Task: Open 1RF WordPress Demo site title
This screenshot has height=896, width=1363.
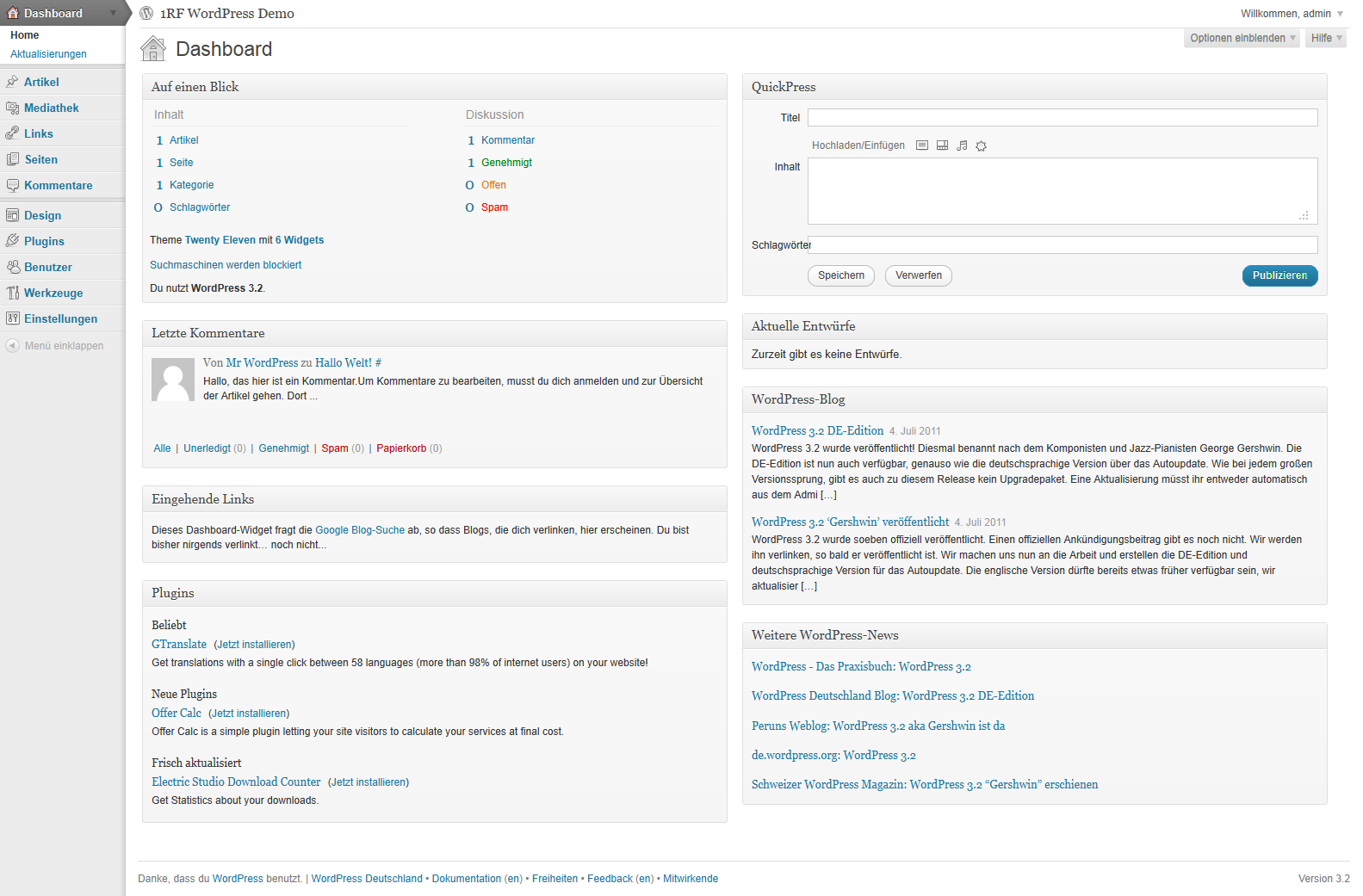Action: pos(227,13)
